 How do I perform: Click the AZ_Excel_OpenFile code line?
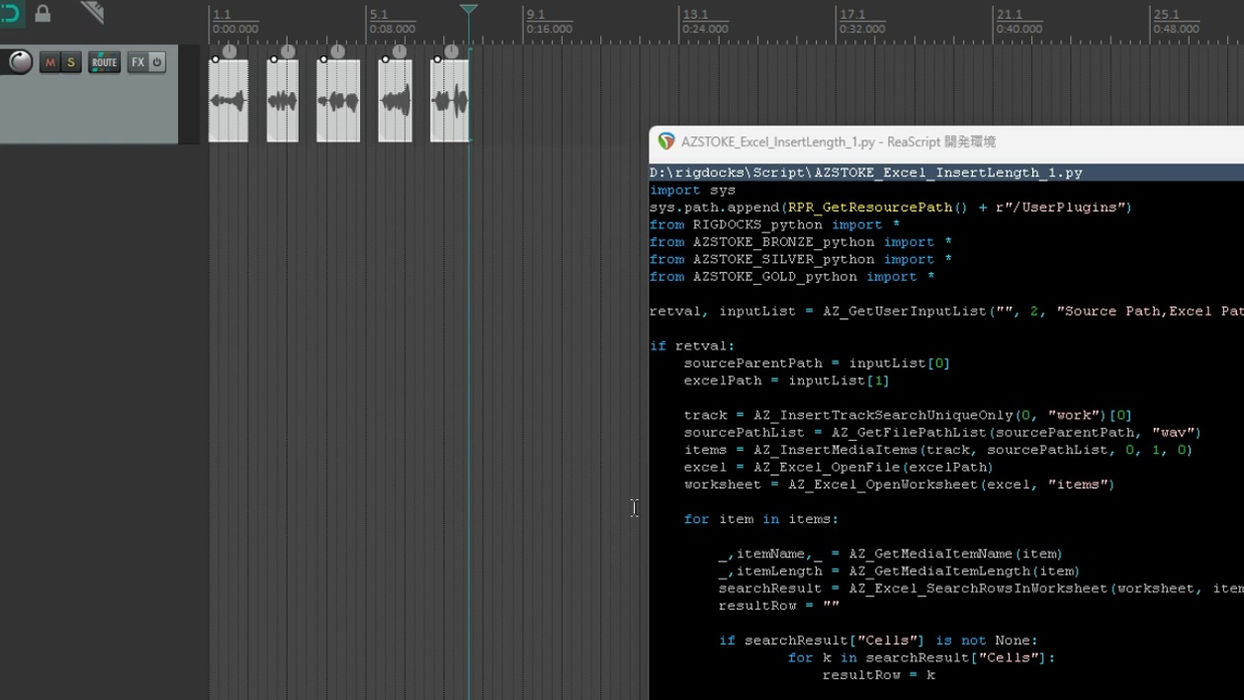[x=838, y=467]
